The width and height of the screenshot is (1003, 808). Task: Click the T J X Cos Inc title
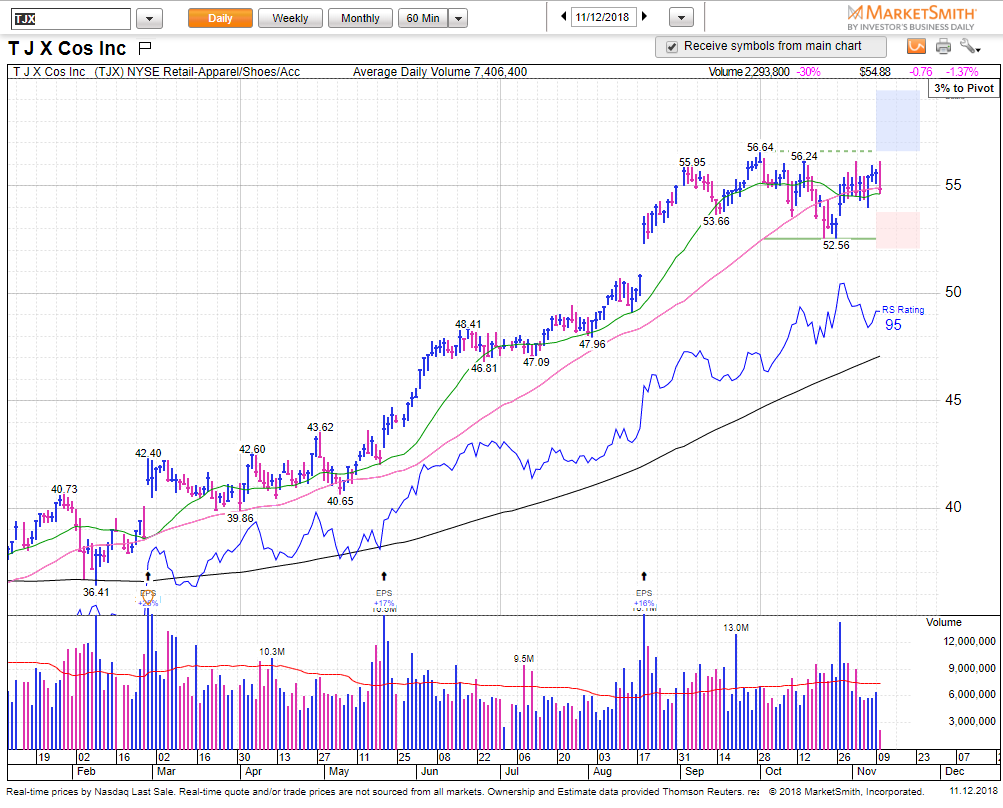tap(67, 49)
